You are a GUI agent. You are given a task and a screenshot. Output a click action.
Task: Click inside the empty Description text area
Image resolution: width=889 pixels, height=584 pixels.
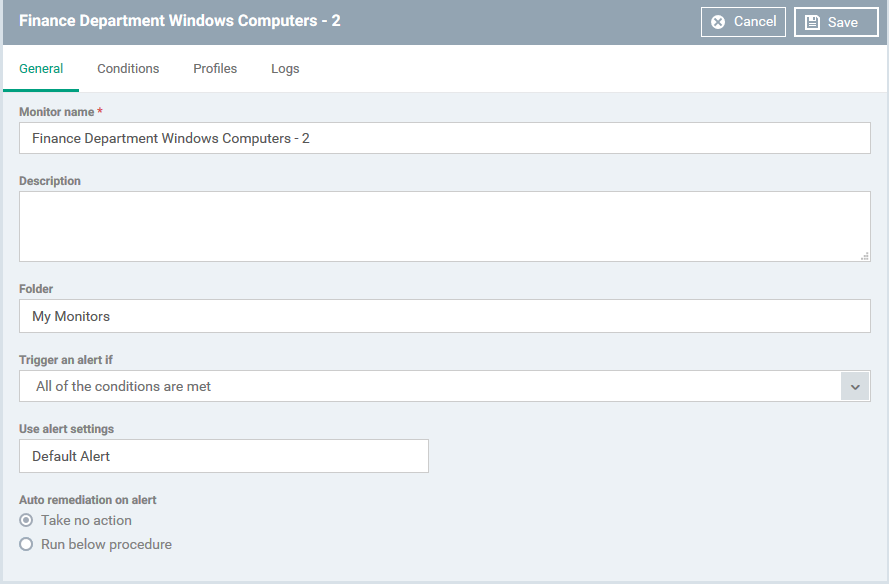(444, 226)
